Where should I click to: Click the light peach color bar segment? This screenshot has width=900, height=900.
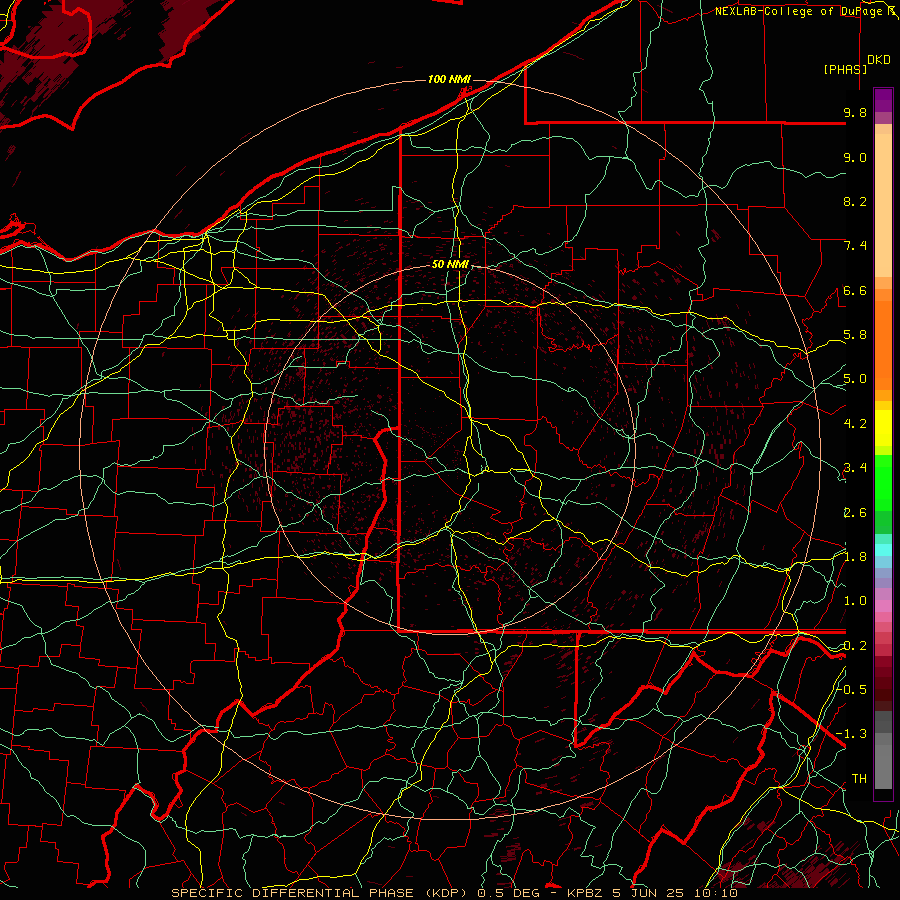[x=883, y=207]
